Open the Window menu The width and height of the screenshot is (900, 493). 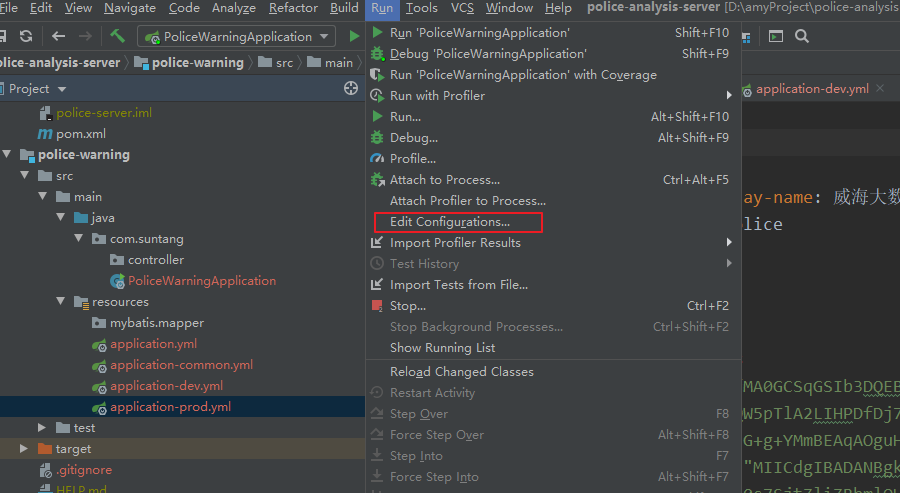[x=509, y=8]
